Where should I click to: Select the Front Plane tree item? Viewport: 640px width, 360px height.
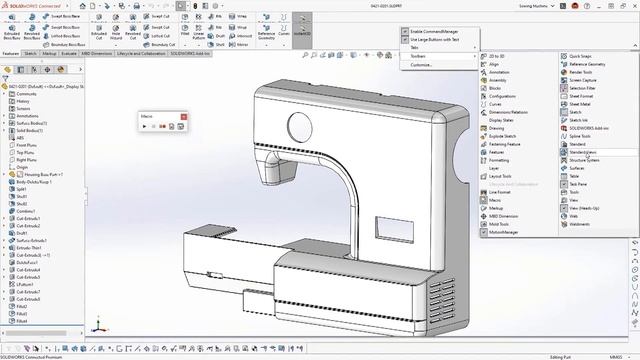pyautogui.click(x=27, y=145)
